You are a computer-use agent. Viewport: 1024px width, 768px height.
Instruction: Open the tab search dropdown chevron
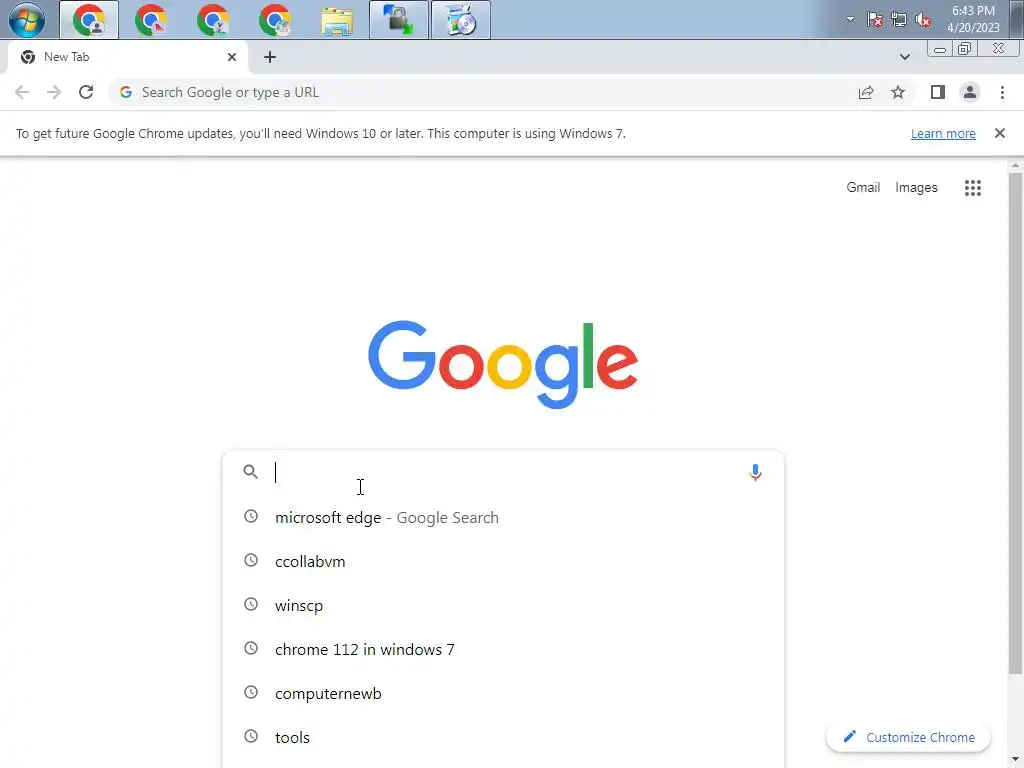904,57
